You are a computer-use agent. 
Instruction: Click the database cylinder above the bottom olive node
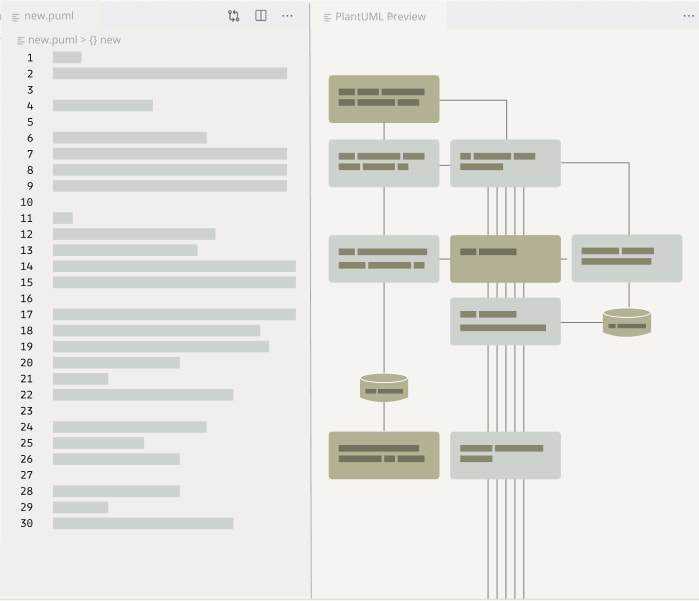(x=384, y=387)
